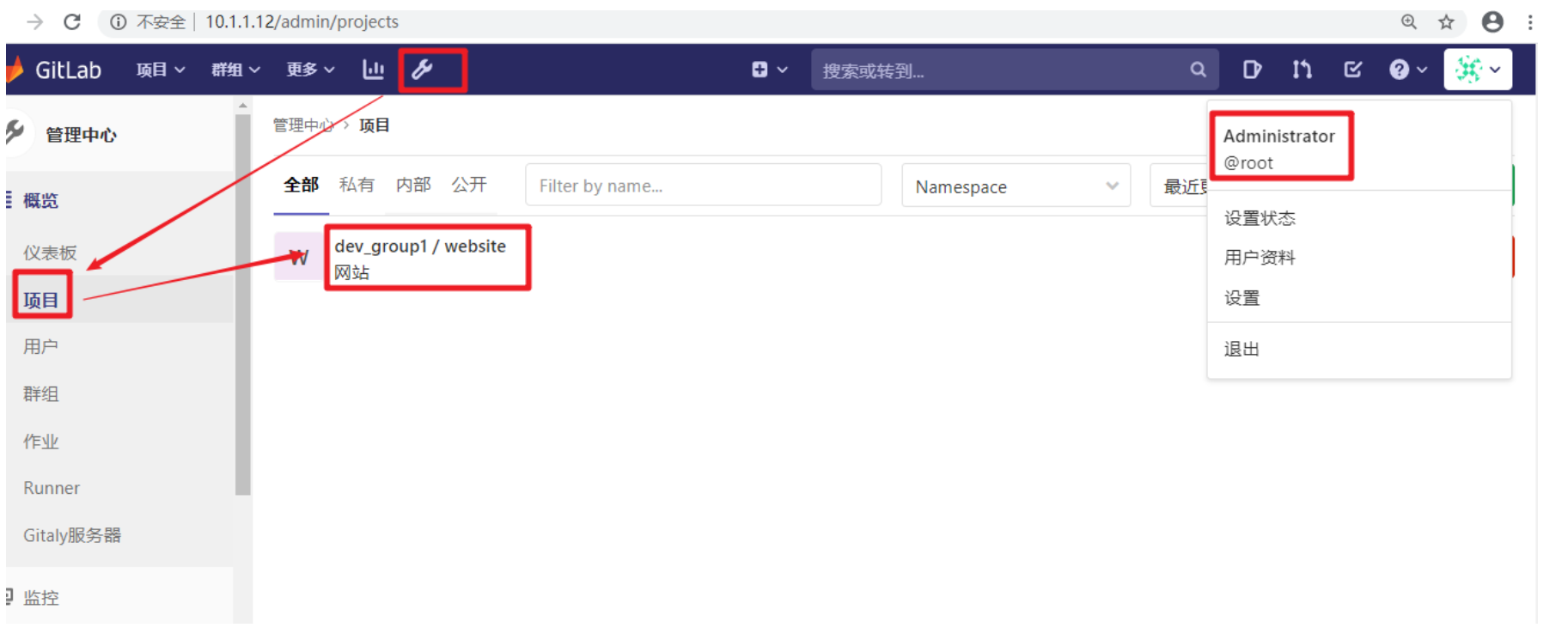Click 管理中心 breadcrumb link
Screen dimensions: 1568x640
click(303, 125)
